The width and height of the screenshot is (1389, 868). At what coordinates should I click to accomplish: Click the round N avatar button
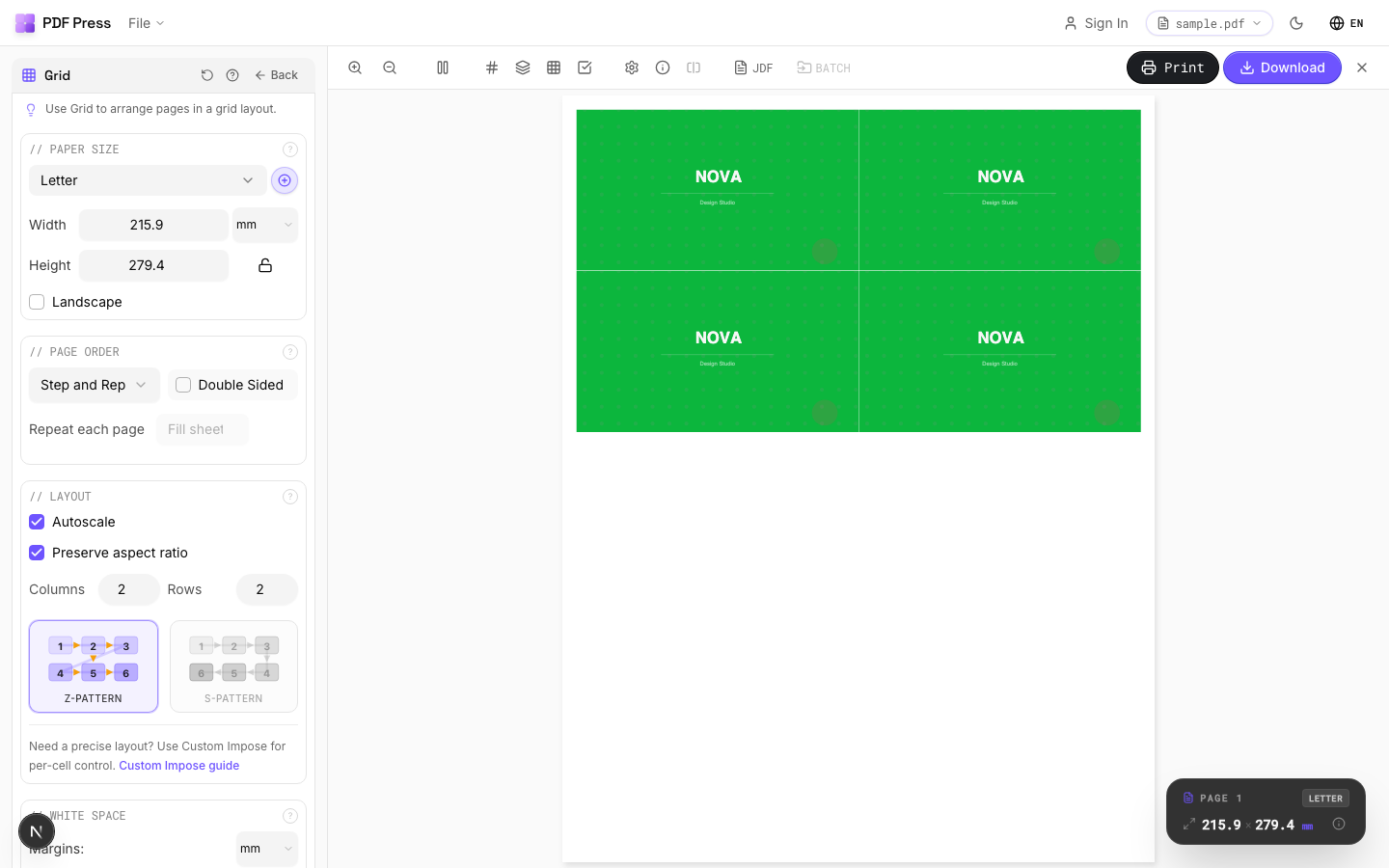click(37, 831)
